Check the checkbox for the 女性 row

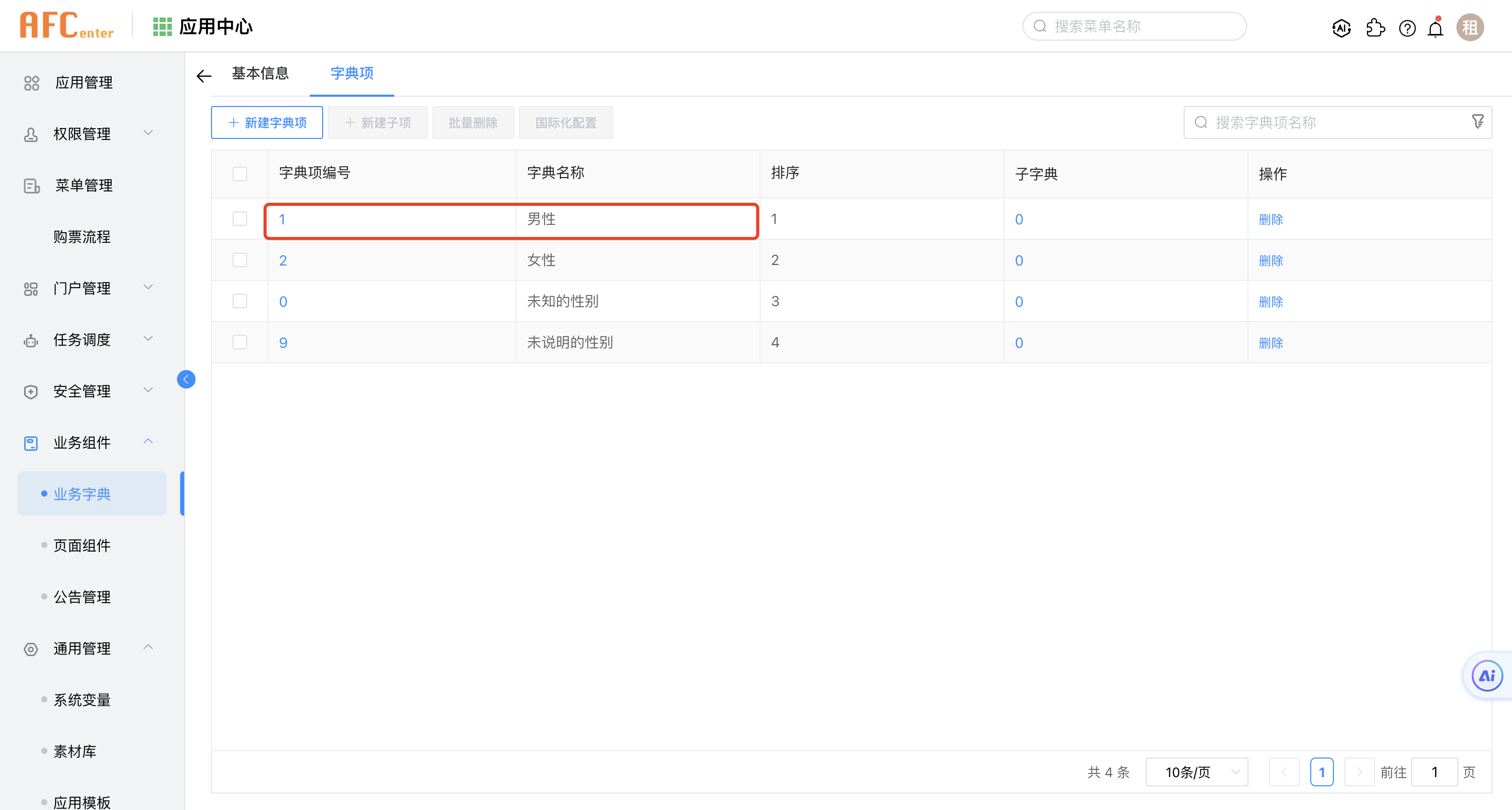click(239, 260)
